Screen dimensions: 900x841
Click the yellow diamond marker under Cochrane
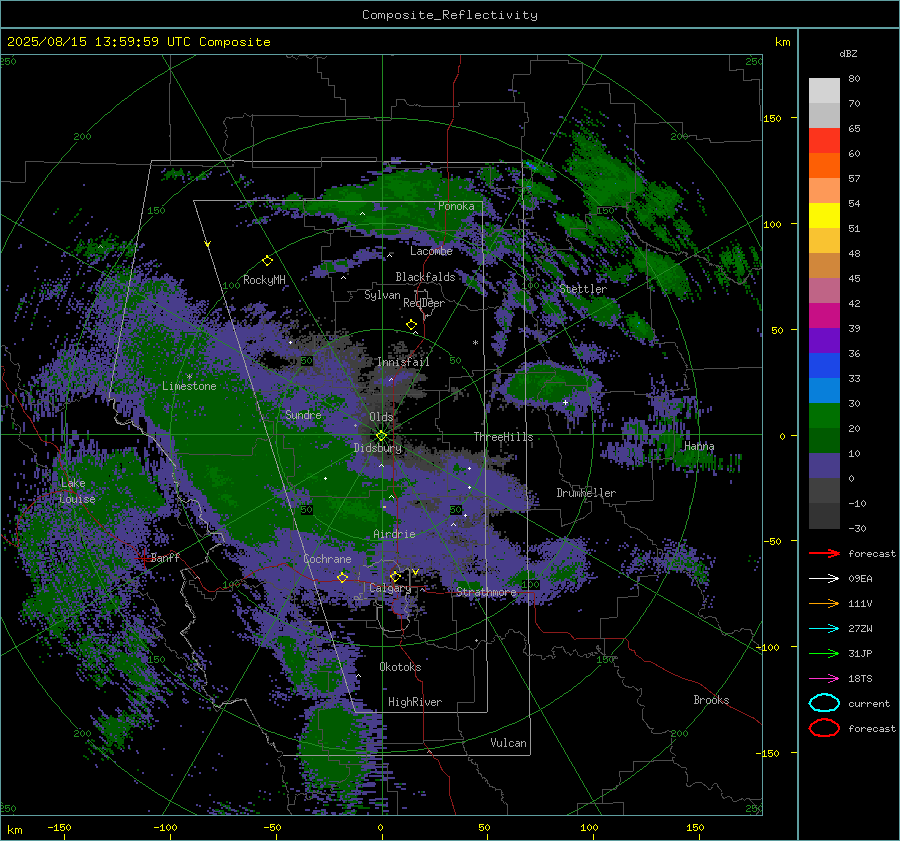343,577
